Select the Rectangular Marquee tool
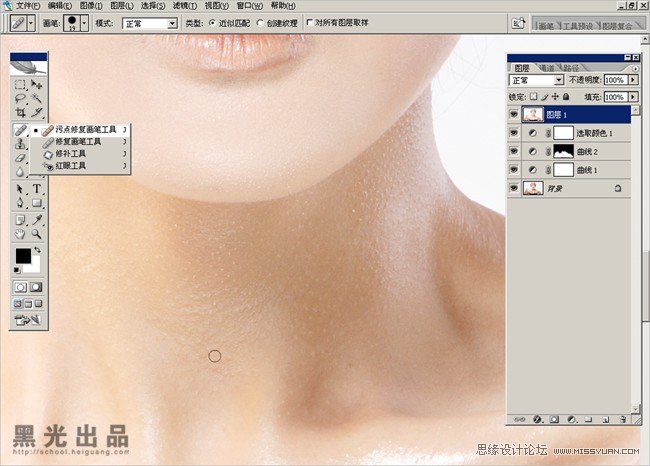 point(20,85)
